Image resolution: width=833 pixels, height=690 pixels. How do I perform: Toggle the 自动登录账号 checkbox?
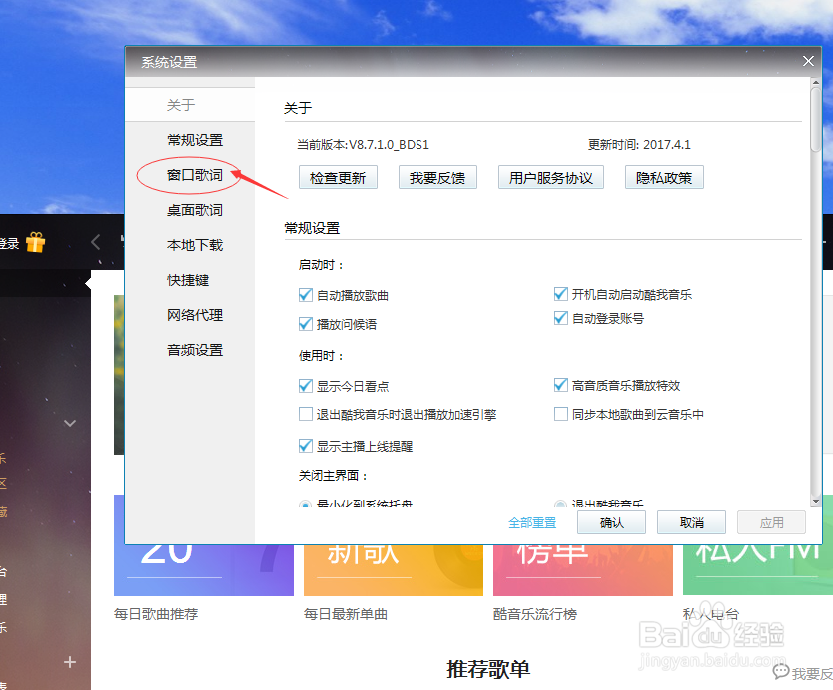pos(560,318)
